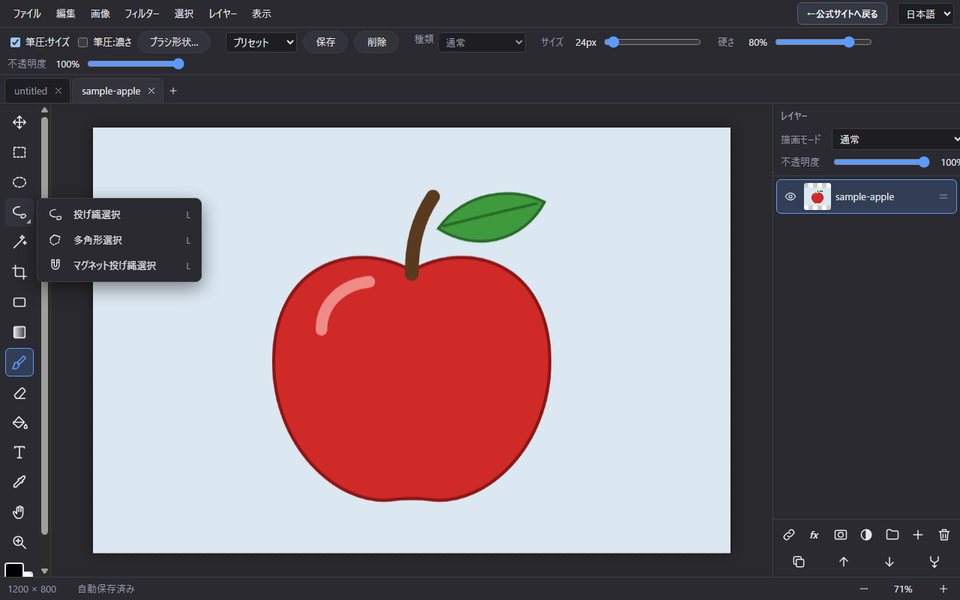This screenshot has width=960, height=600.
Task: Select the Magic Wand tool
Action: [20, 242]
